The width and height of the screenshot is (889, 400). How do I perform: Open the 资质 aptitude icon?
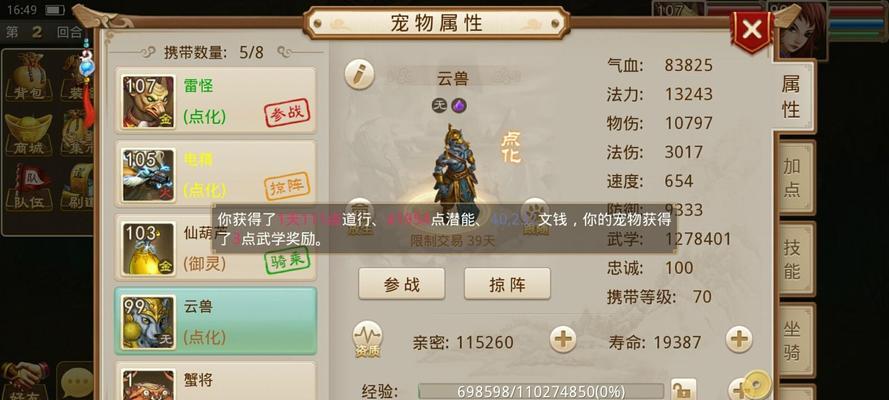[x=367, y=340]
